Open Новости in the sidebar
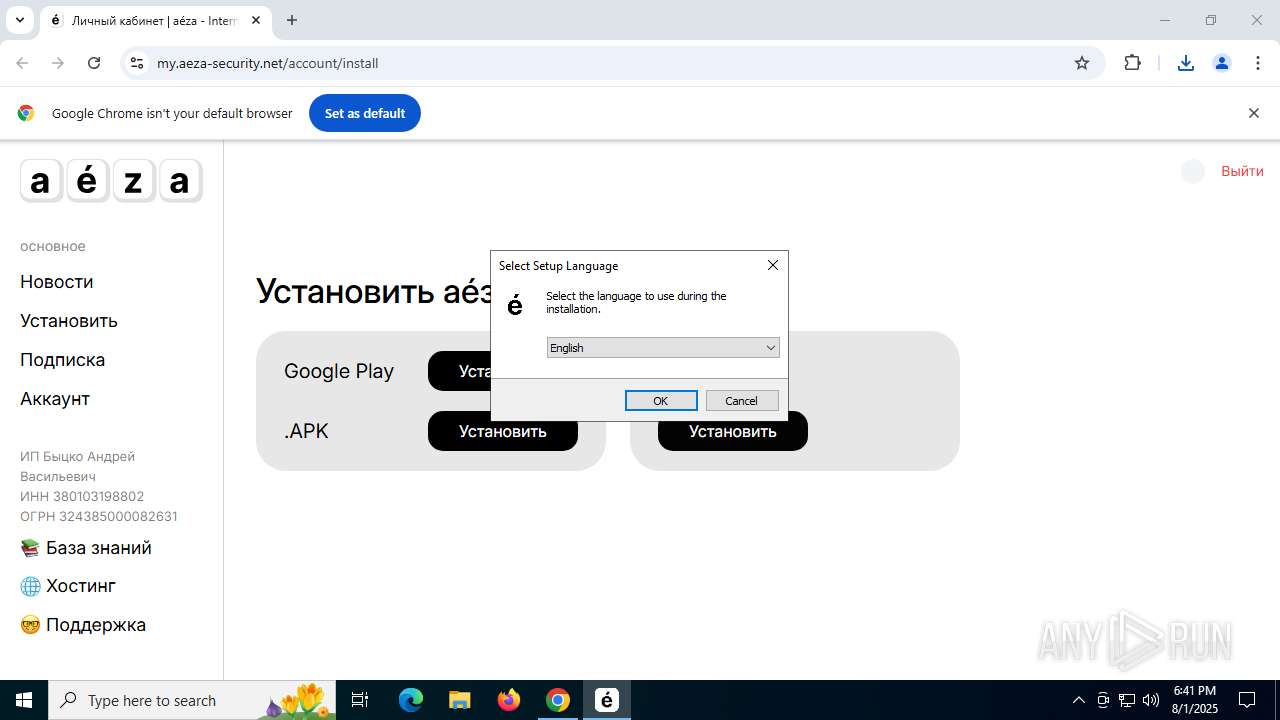Image resolution: width=1280 pixels, height=720 pixels. (x=57, y=282)
